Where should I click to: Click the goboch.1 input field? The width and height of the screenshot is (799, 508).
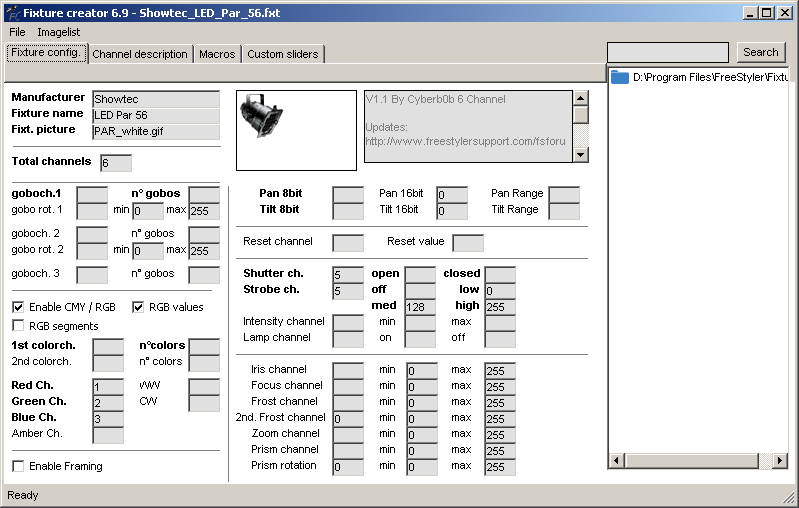[92, 194]
